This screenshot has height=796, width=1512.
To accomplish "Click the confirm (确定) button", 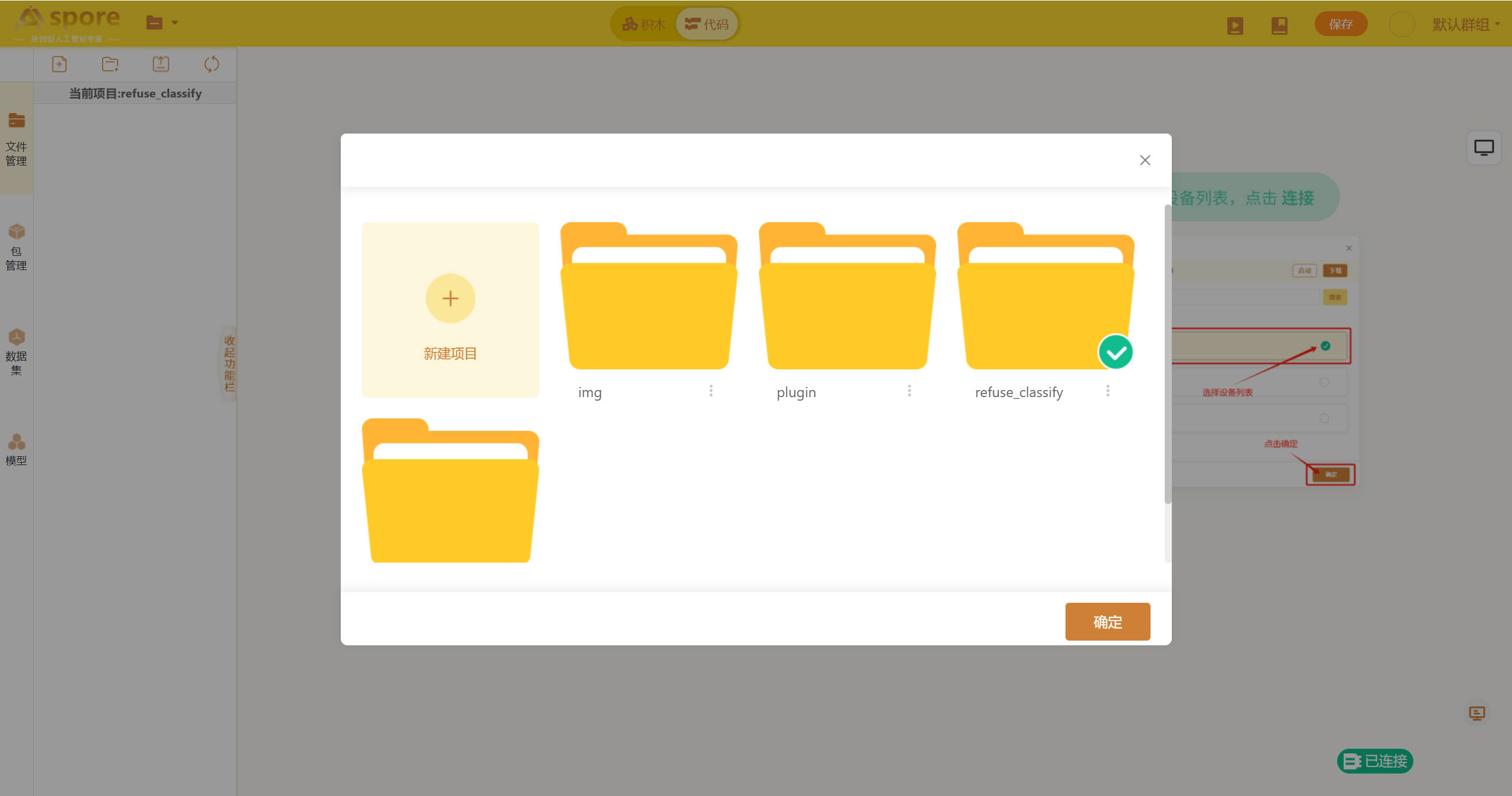I will (x=1107, y=622).
